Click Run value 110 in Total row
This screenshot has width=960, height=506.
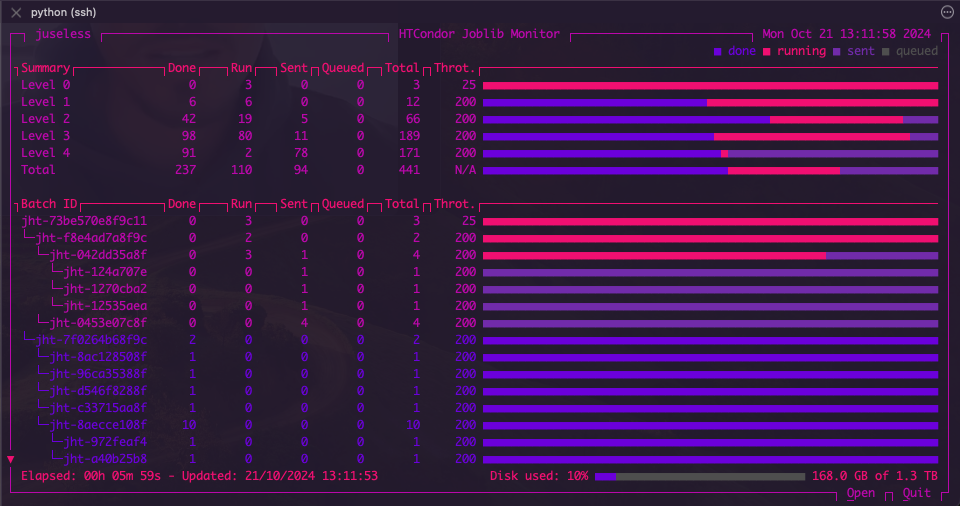(241, 170)
